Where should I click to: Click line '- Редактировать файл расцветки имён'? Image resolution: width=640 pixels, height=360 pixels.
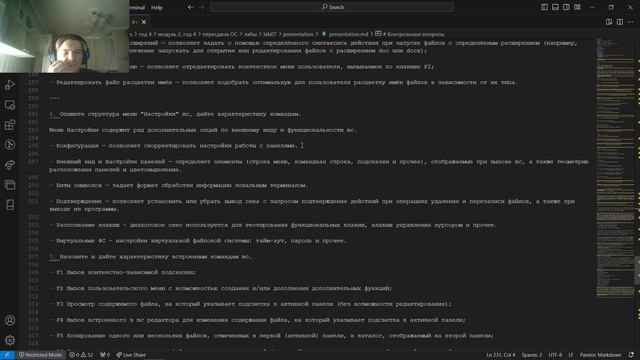(x=283, y=82)
